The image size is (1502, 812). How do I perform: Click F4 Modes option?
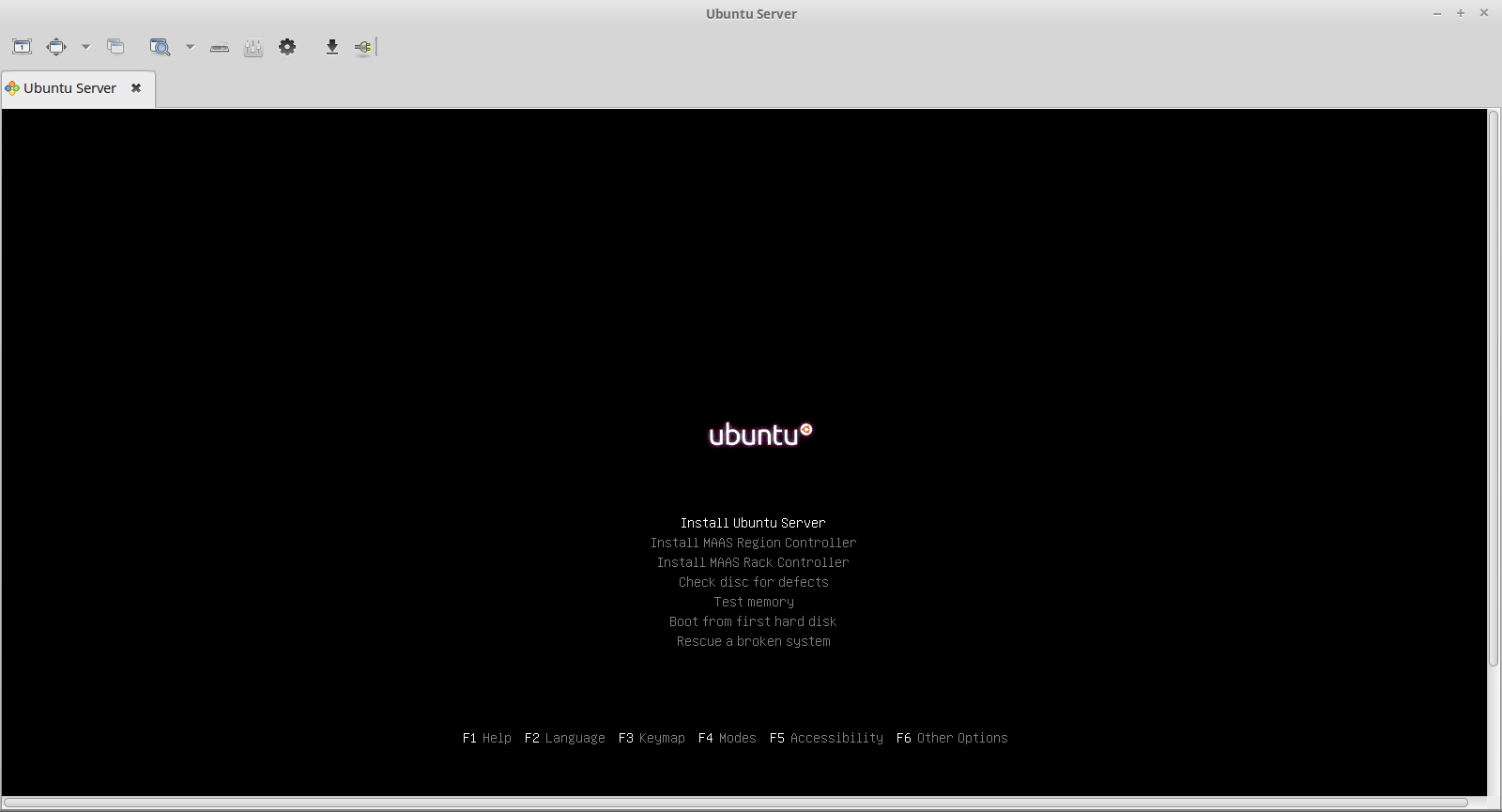click(x=728, y=738)
